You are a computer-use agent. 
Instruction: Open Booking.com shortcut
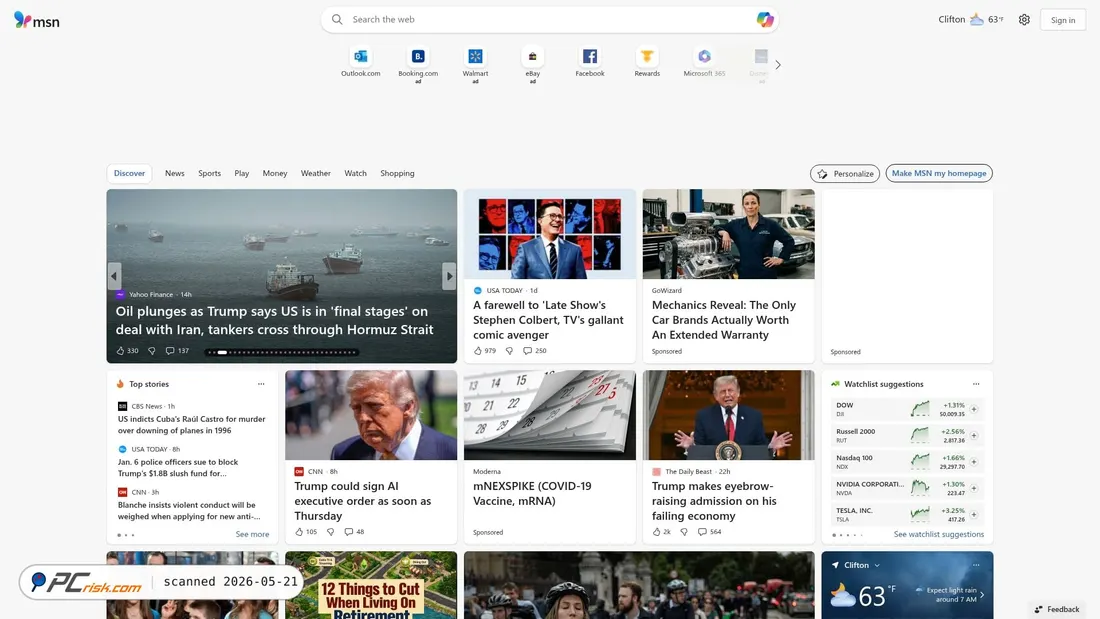click(x=418, y=65)
